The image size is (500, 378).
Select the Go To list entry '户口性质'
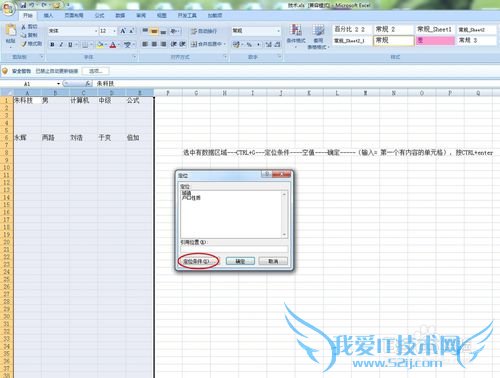(191, 198)
